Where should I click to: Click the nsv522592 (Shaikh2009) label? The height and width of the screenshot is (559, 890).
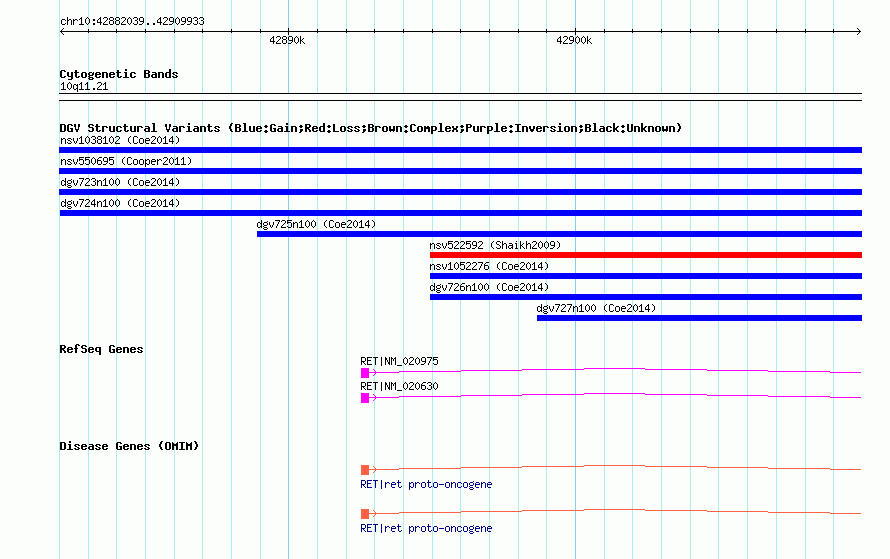[495, 245]
